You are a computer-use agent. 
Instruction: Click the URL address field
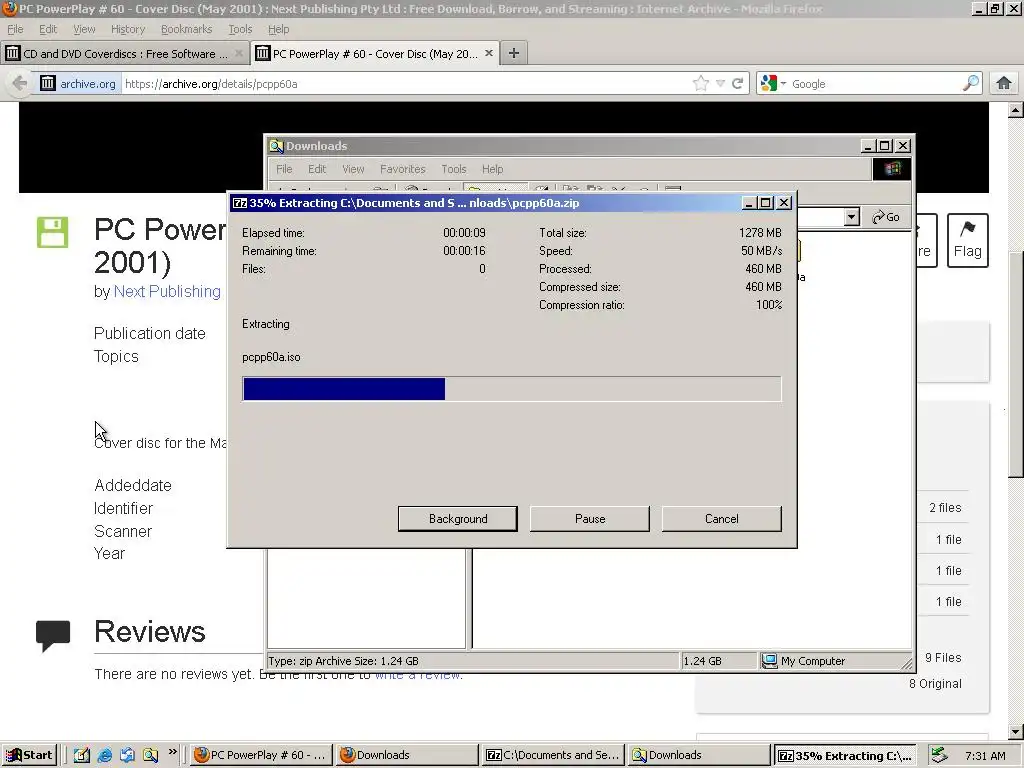405,84
